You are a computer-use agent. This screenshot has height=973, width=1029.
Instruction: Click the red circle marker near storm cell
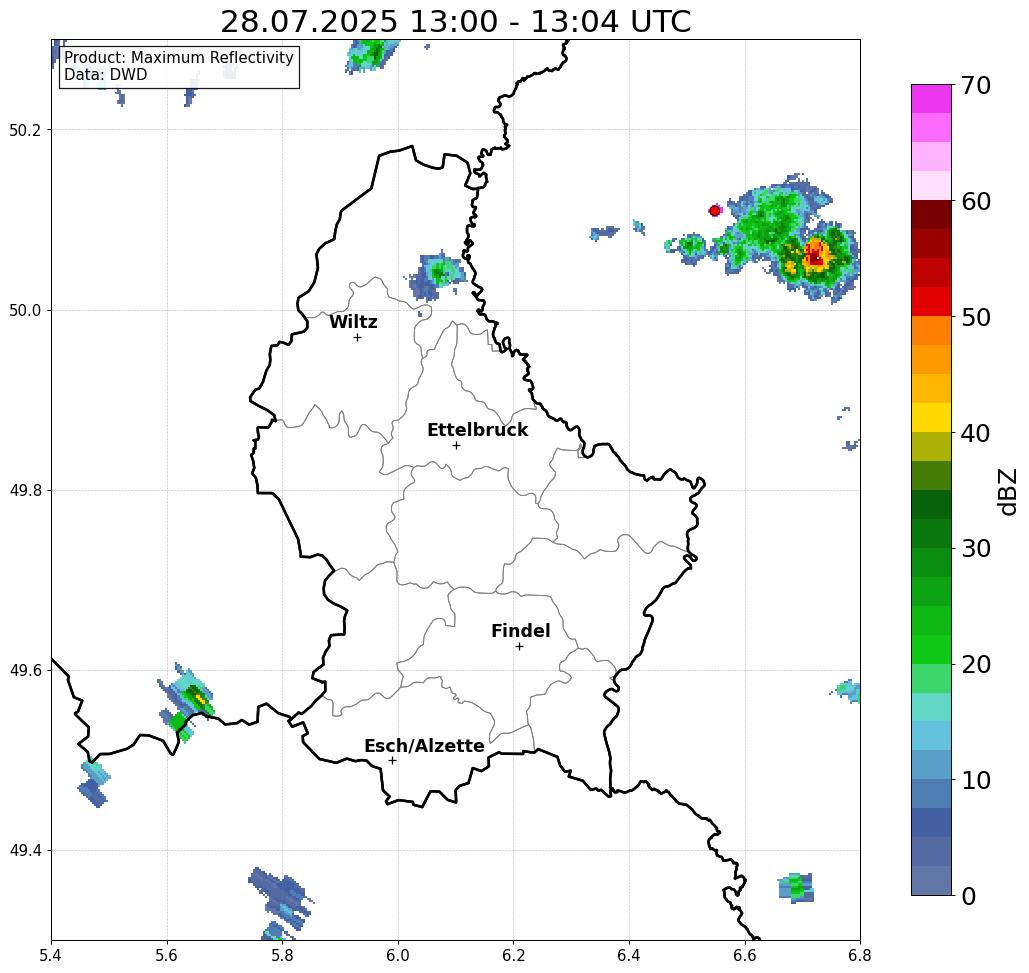click(715, 211)
